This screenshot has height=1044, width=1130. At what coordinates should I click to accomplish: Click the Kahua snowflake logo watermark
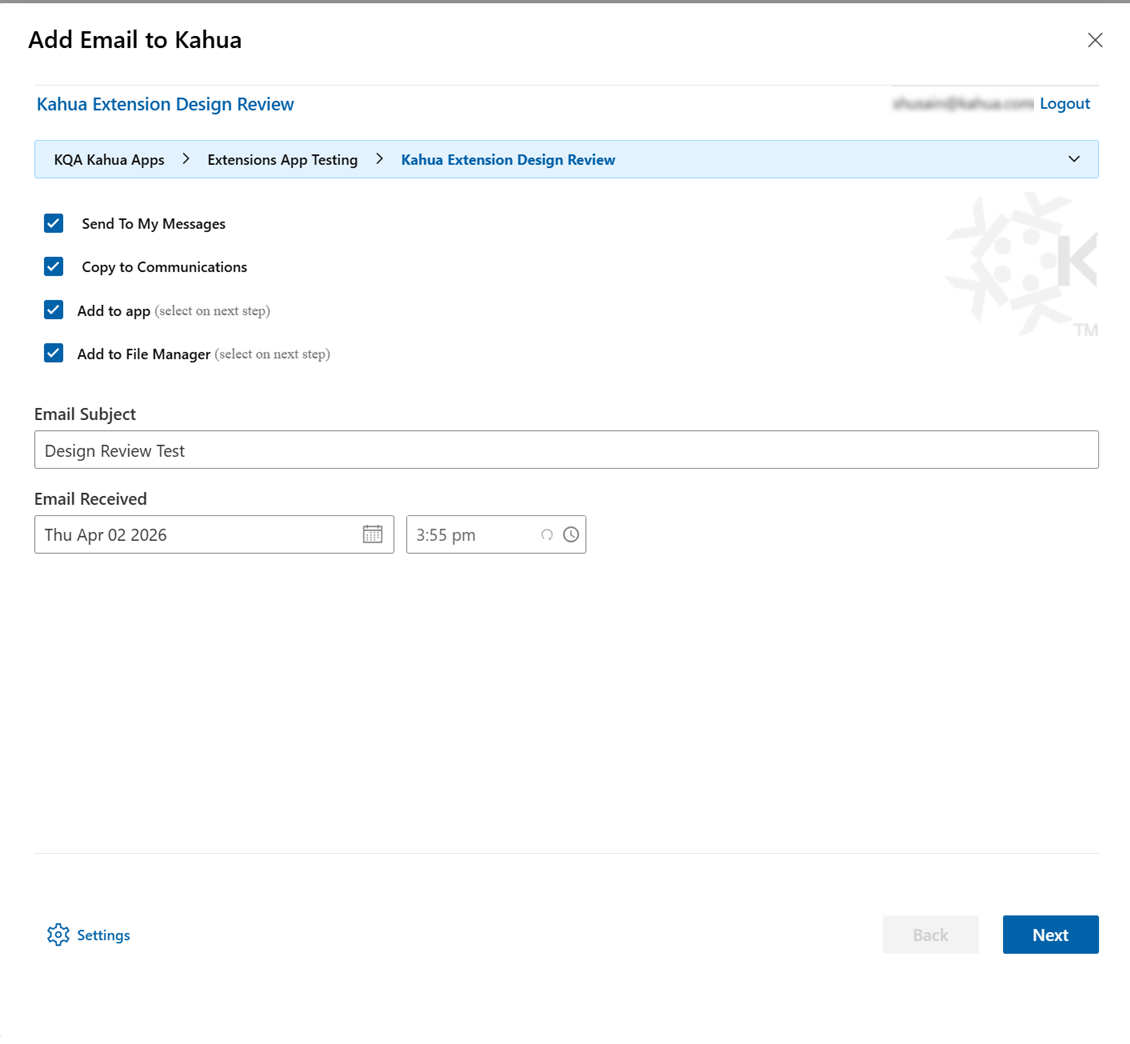click(x=1021, y=264)
